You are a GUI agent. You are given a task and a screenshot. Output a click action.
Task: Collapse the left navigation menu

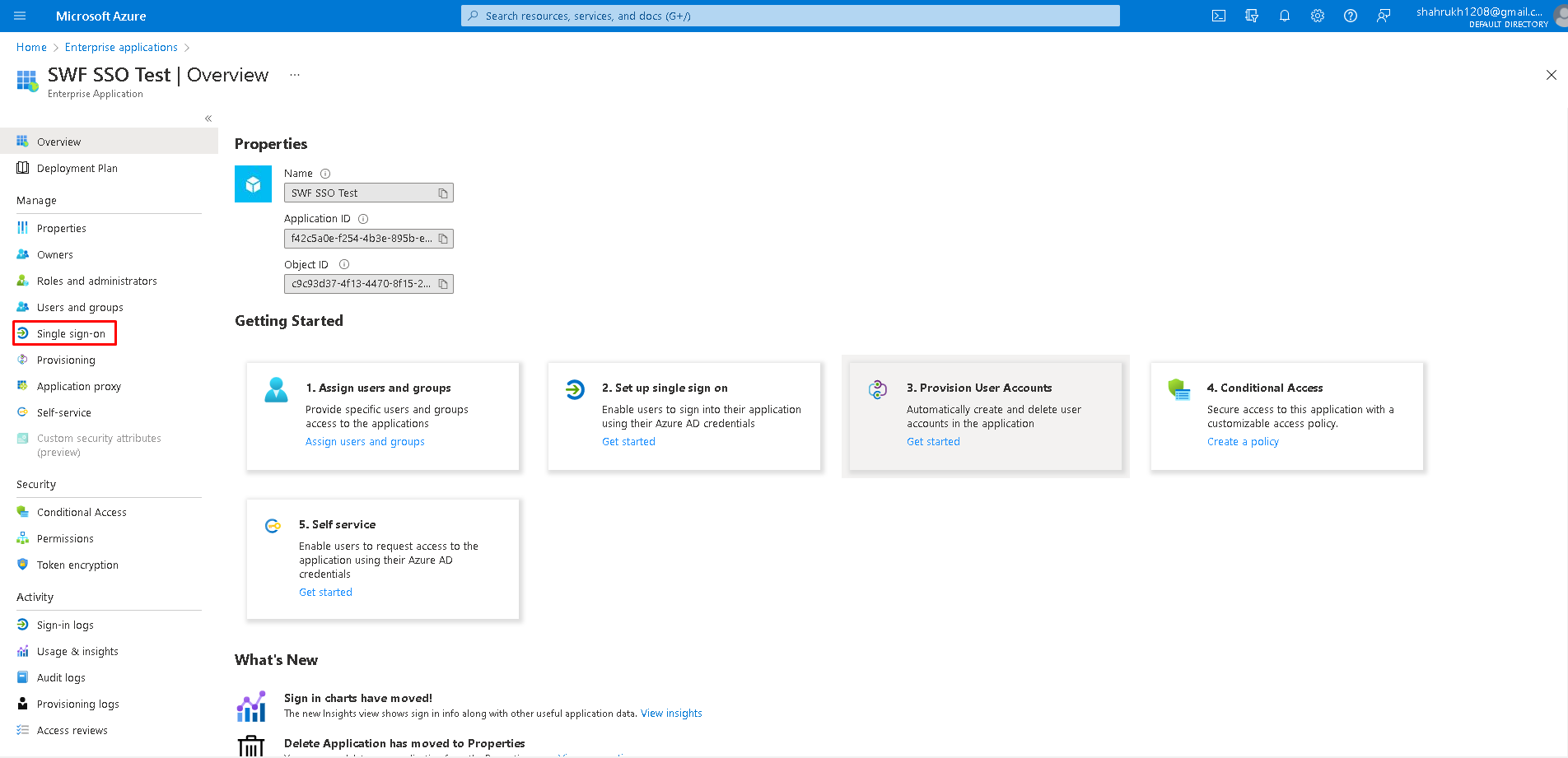(x=208, y=119)
